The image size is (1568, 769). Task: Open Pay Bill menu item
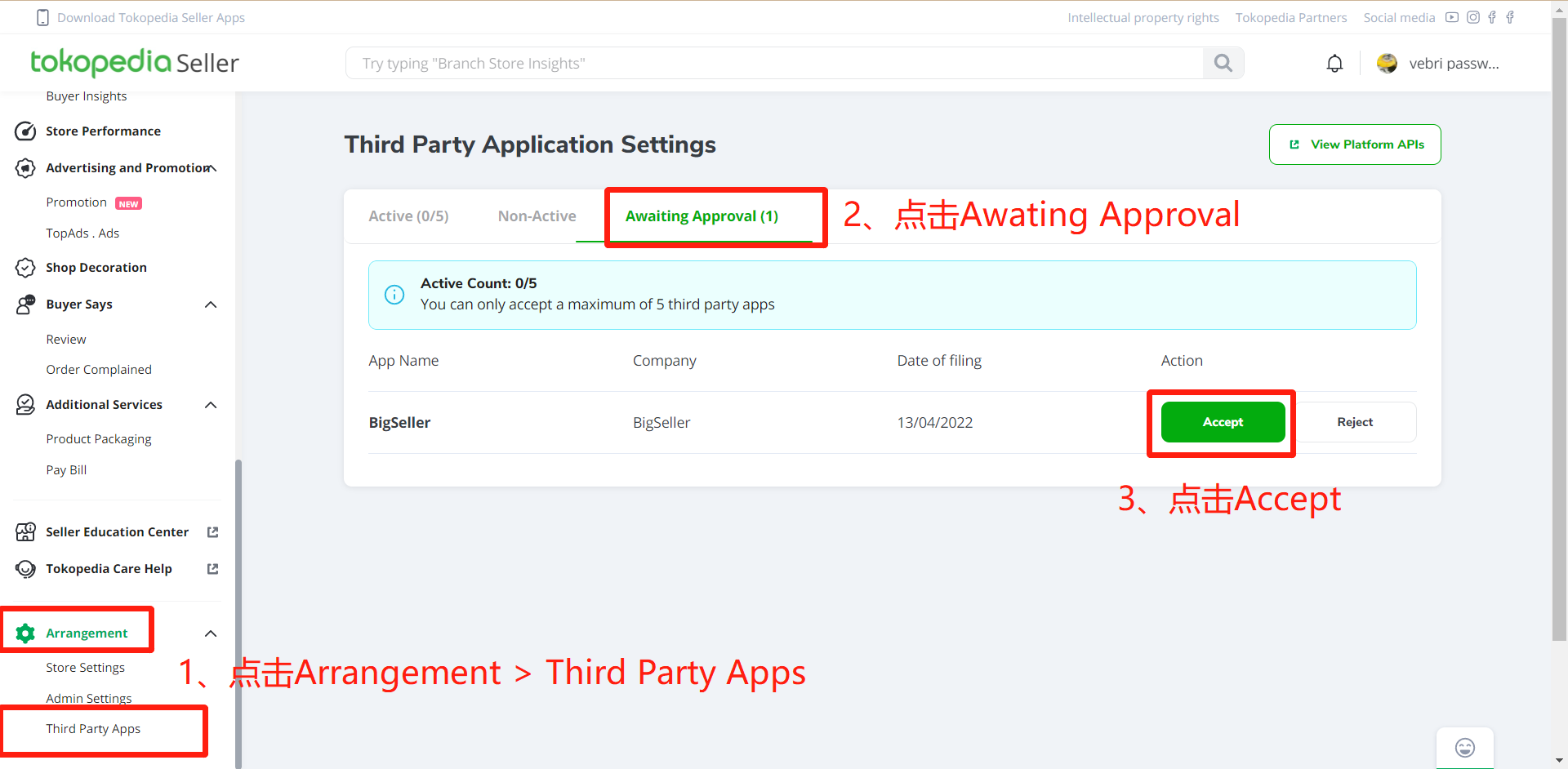coord(66,470)
